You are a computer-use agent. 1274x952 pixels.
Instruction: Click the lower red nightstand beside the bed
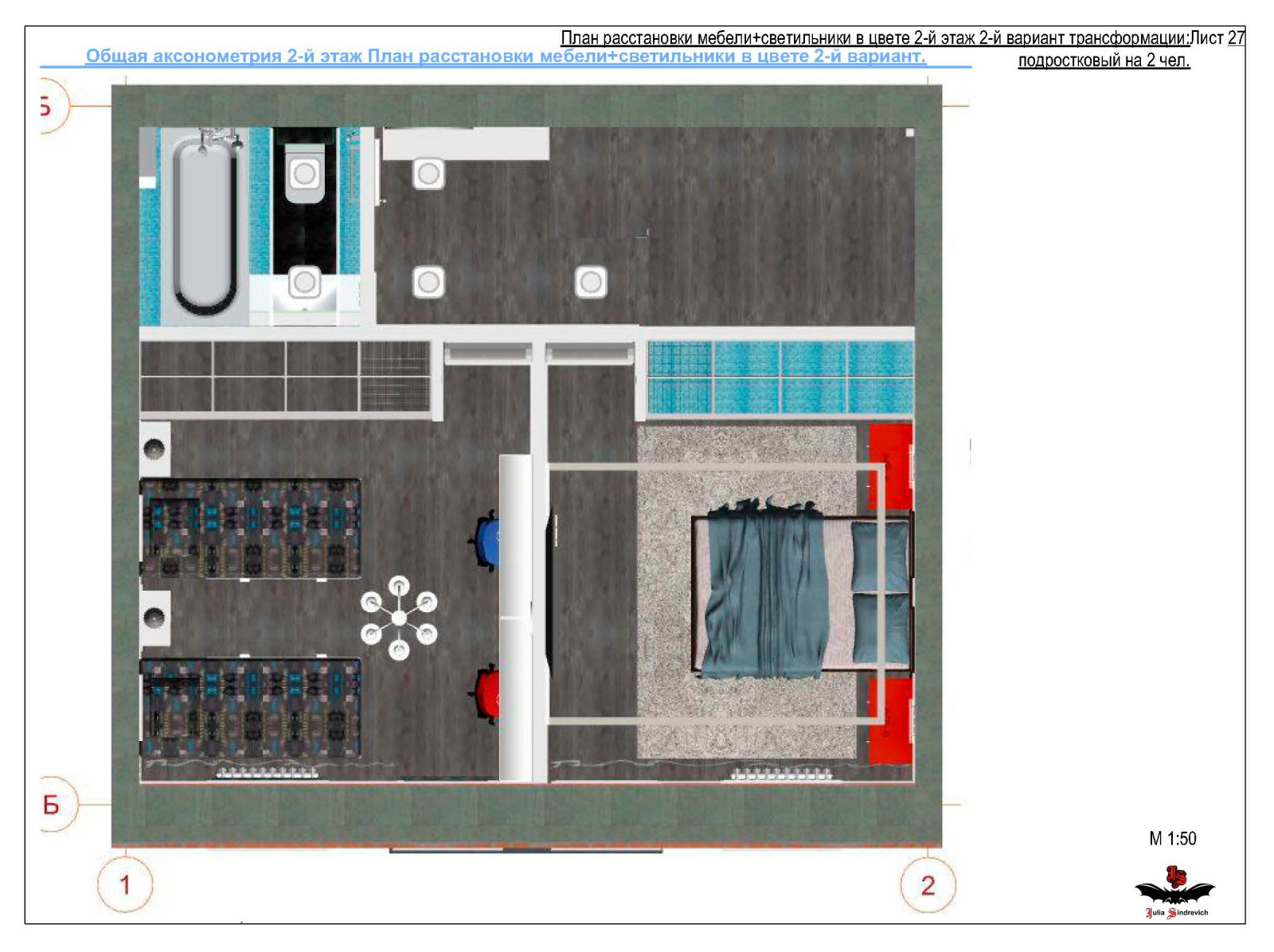[x=890, y=720]
